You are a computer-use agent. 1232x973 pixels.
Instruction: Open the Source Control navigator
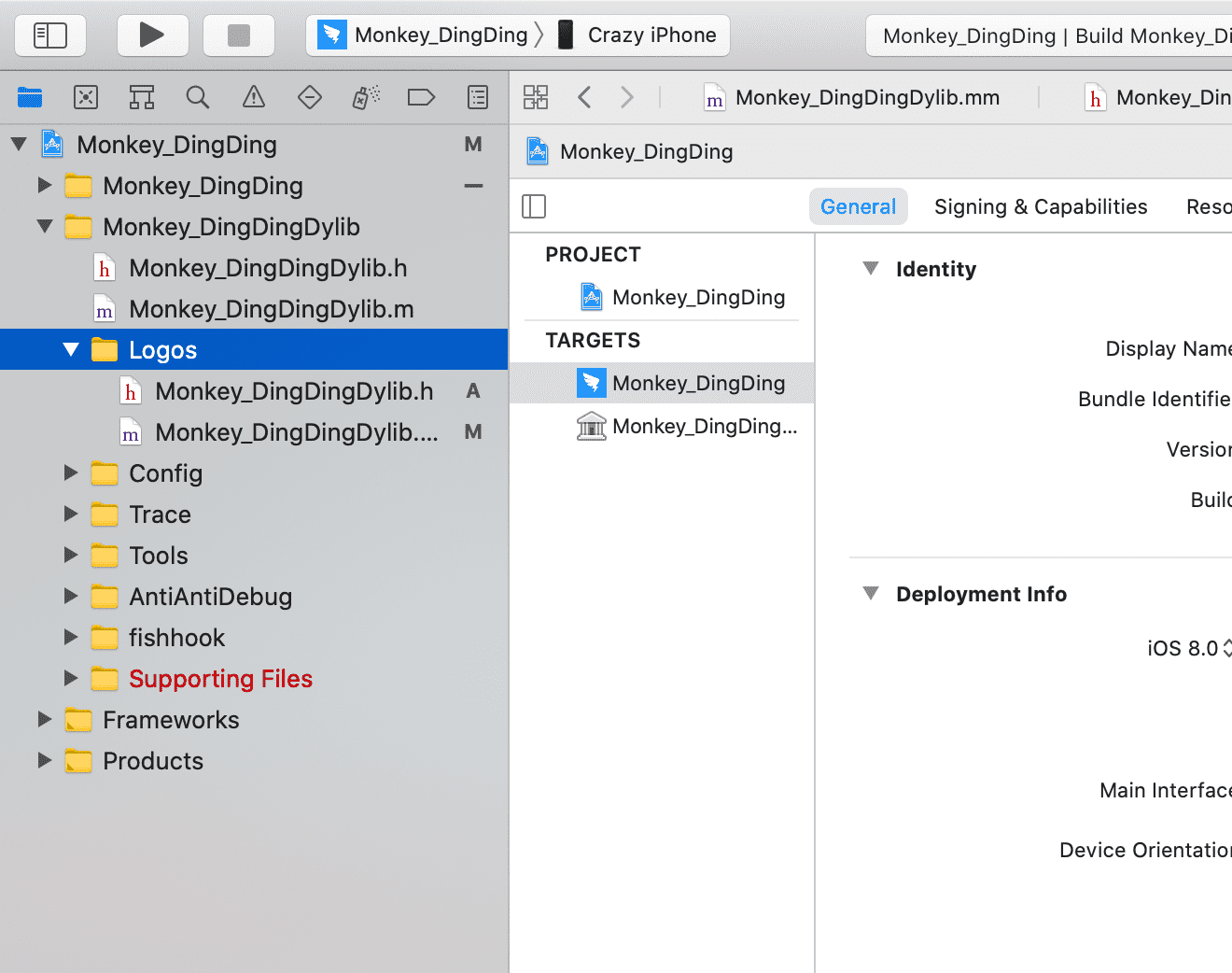coord(86,97)
